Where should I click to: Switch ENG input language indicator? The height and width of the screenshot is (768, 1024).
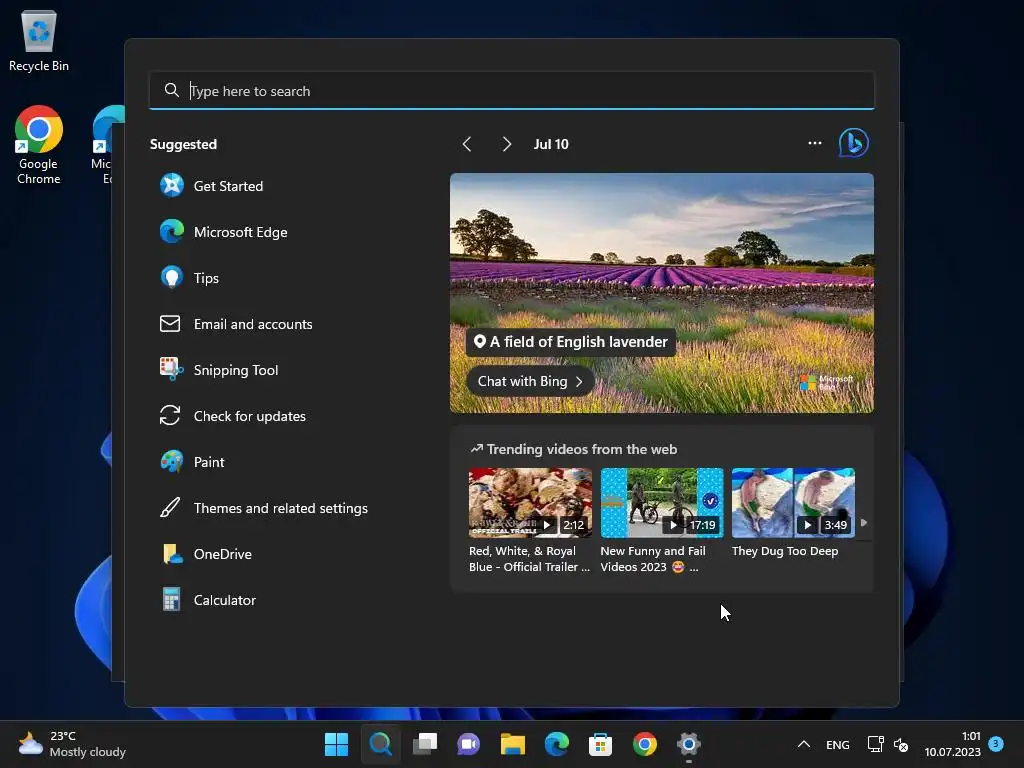pos(837,744)
